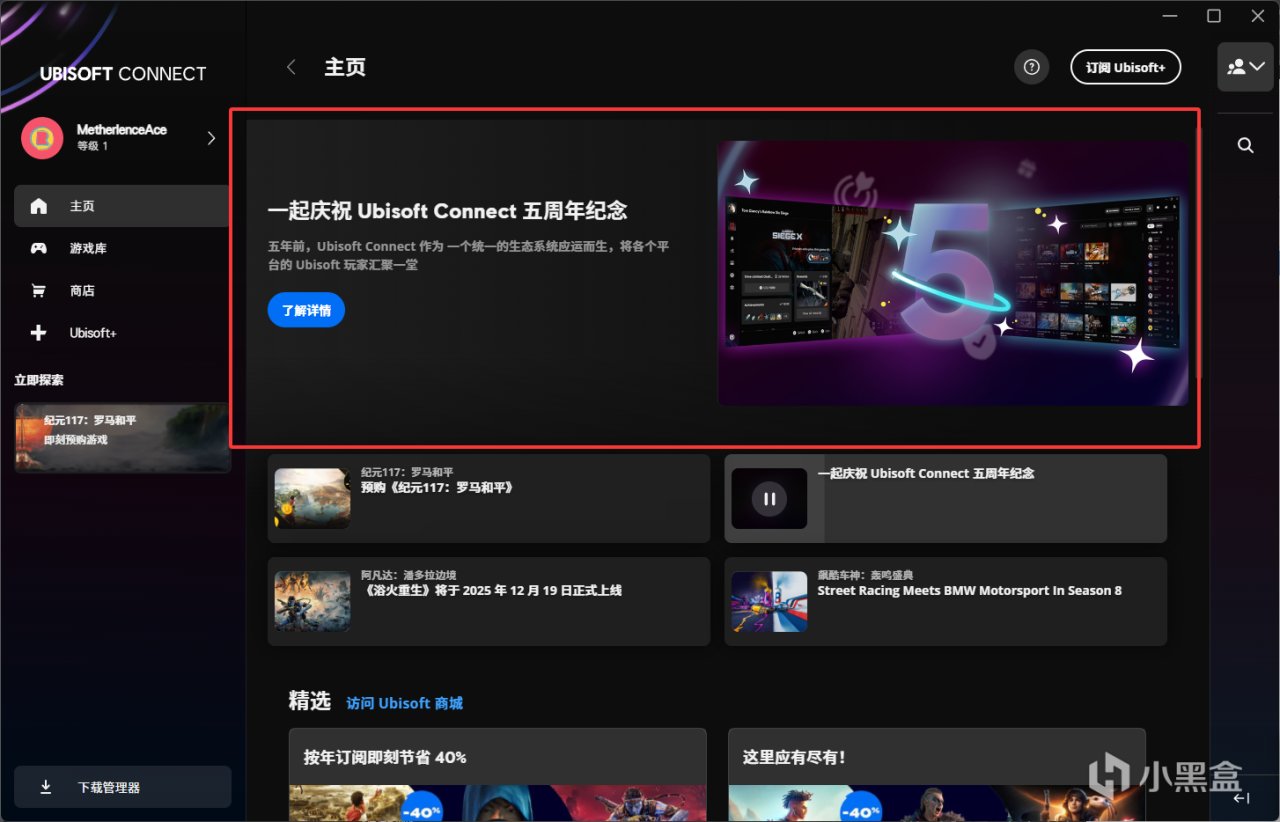Click the 精选 section heading
The image size is (1280, 822).
point(309,701)
